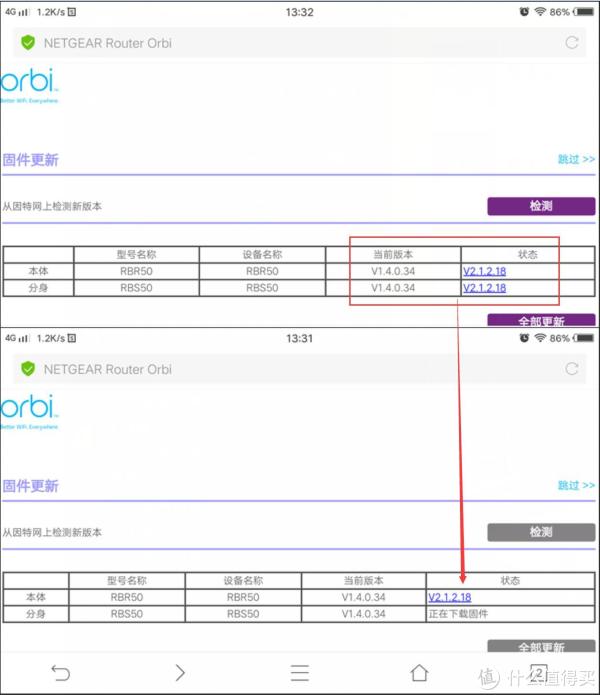This screenshot has width=600, height=695.
Task: Open V2.1.2.18 link pointed by red arrow
Action: [449, 597]
